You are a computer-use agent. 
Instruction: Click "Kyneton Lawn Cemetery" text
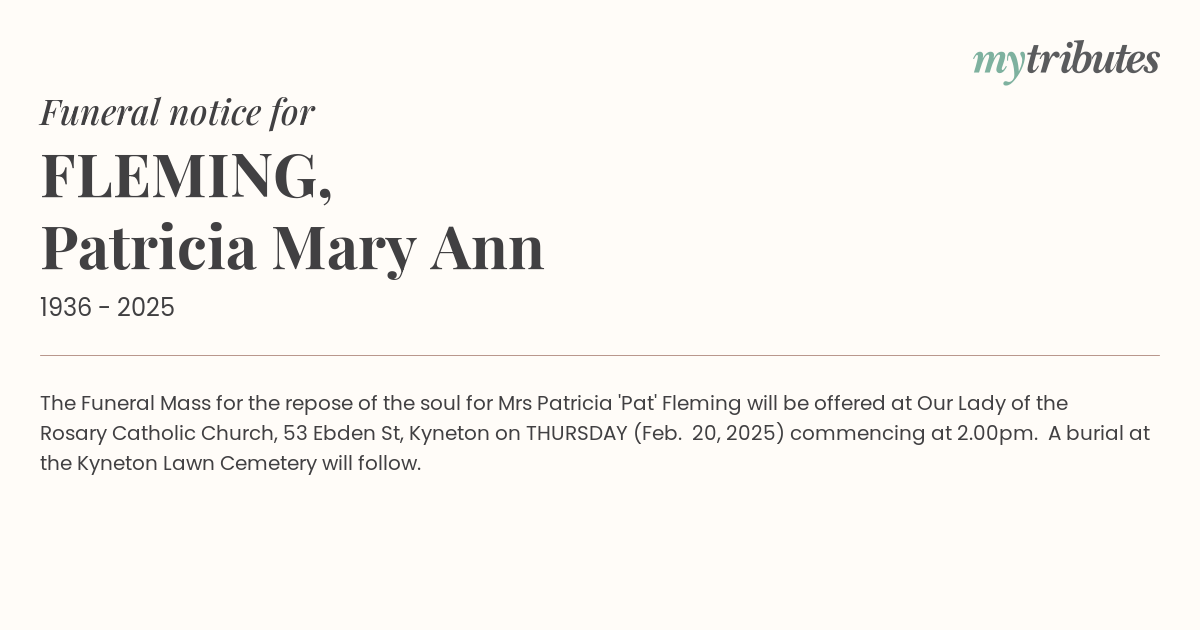point(196,463)
